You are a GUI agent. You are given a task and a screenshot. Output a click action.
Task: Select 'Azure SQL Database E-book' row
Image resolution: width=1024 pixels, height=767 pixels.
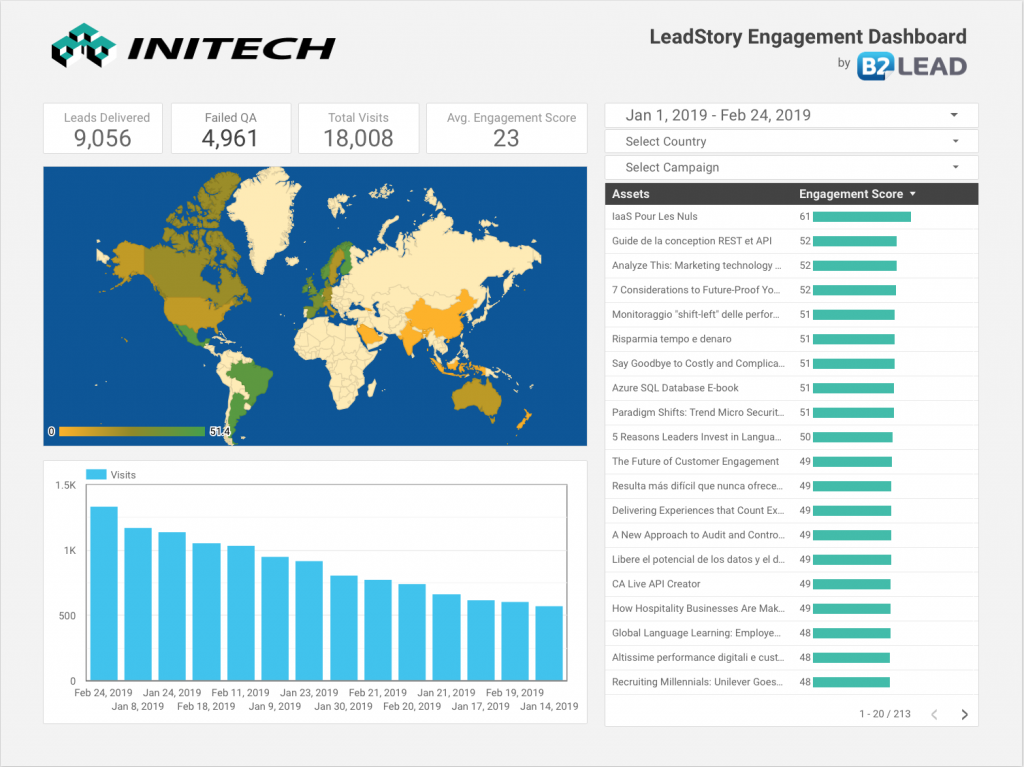(x=792, y=388)
